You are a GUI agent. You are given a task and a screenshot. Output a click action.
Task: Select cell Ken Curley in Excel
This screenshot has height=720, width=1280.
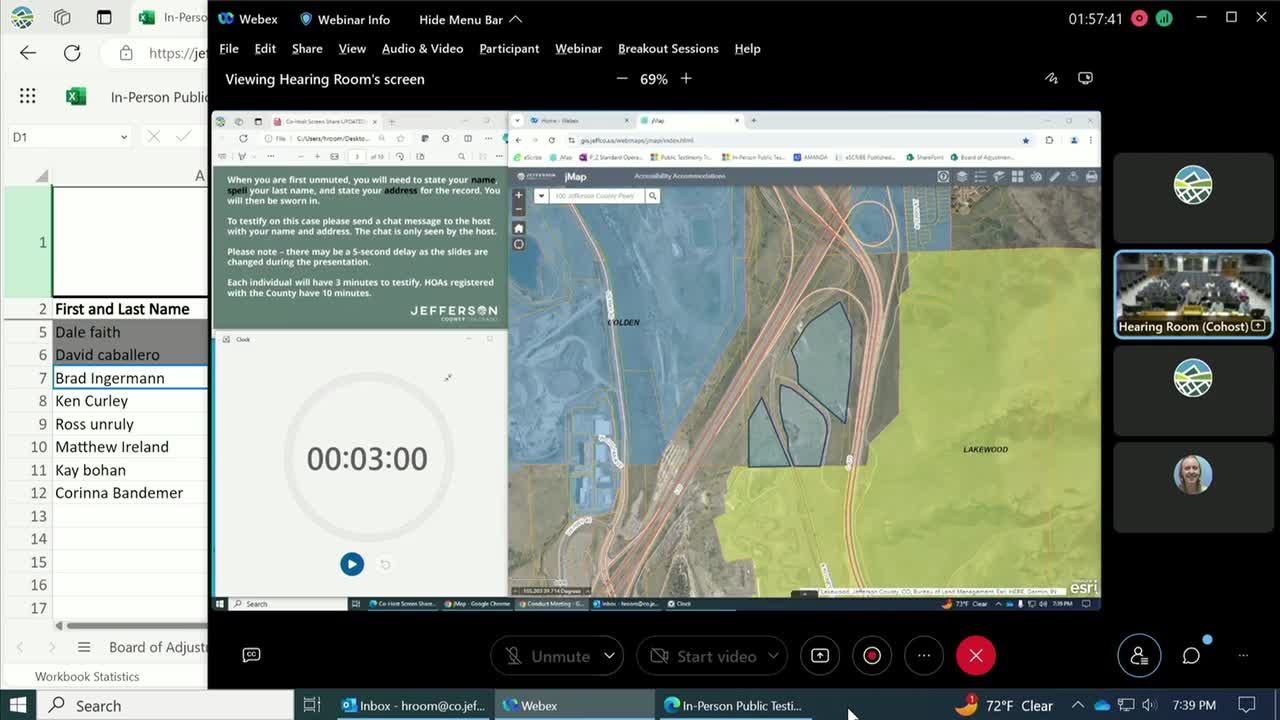point(130,401)
